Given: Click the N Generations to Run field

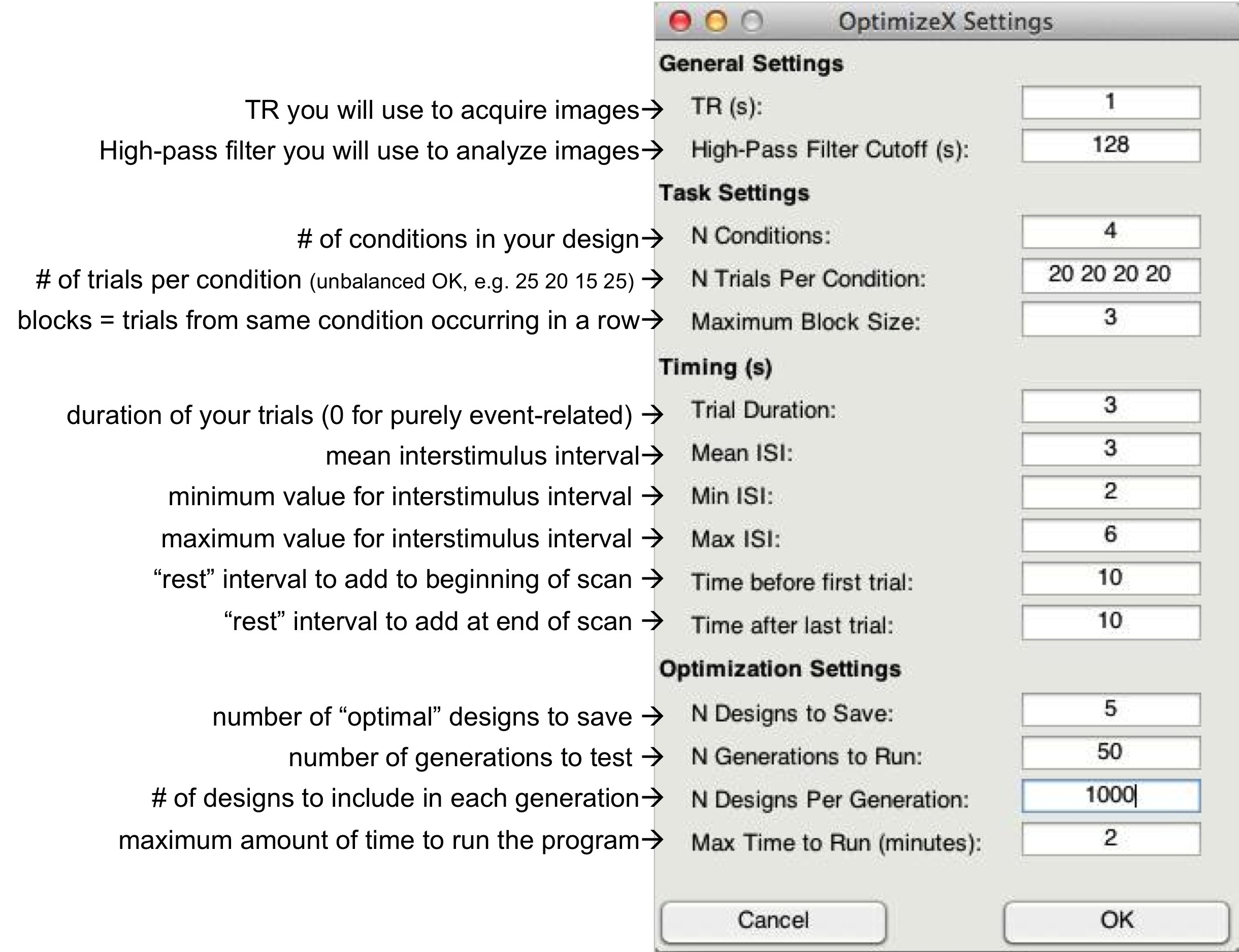Looking at the screenshot, I should pyautogui.click(x=1111, y=752).
